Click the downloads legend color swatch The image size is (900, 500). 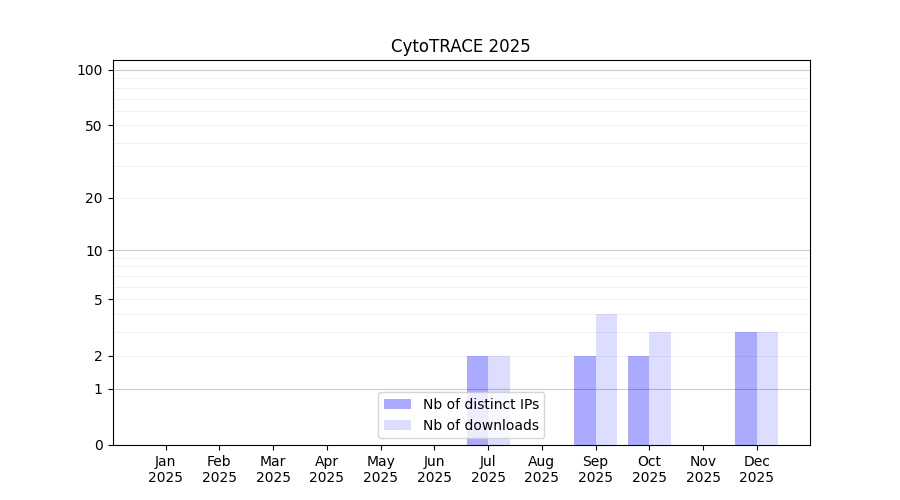pos(397,425)
